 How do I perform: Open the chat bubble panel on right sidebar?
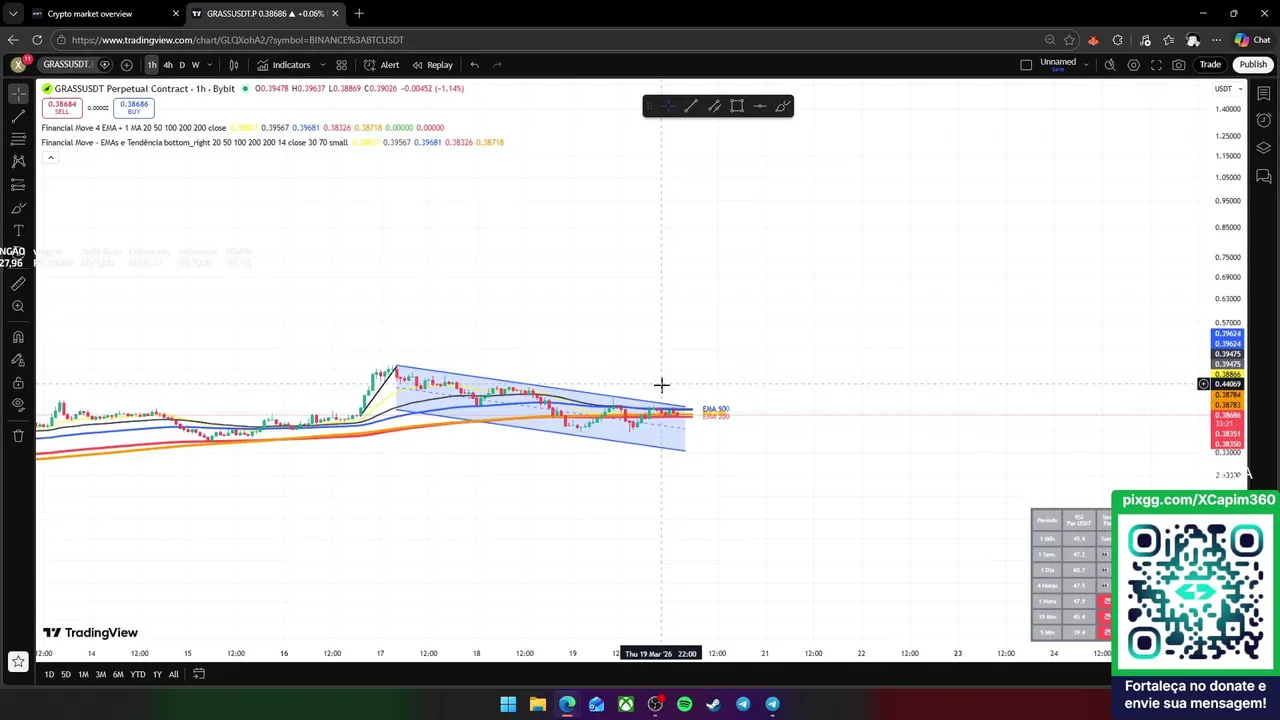coord(1264,176)
